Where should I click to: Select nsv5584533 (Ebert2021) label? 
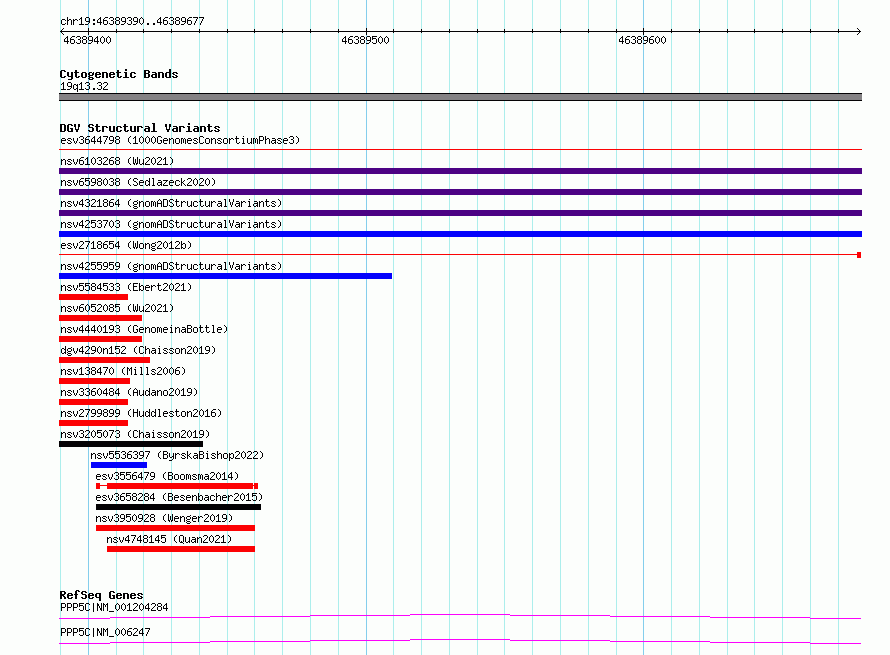[x=126, y=287]
